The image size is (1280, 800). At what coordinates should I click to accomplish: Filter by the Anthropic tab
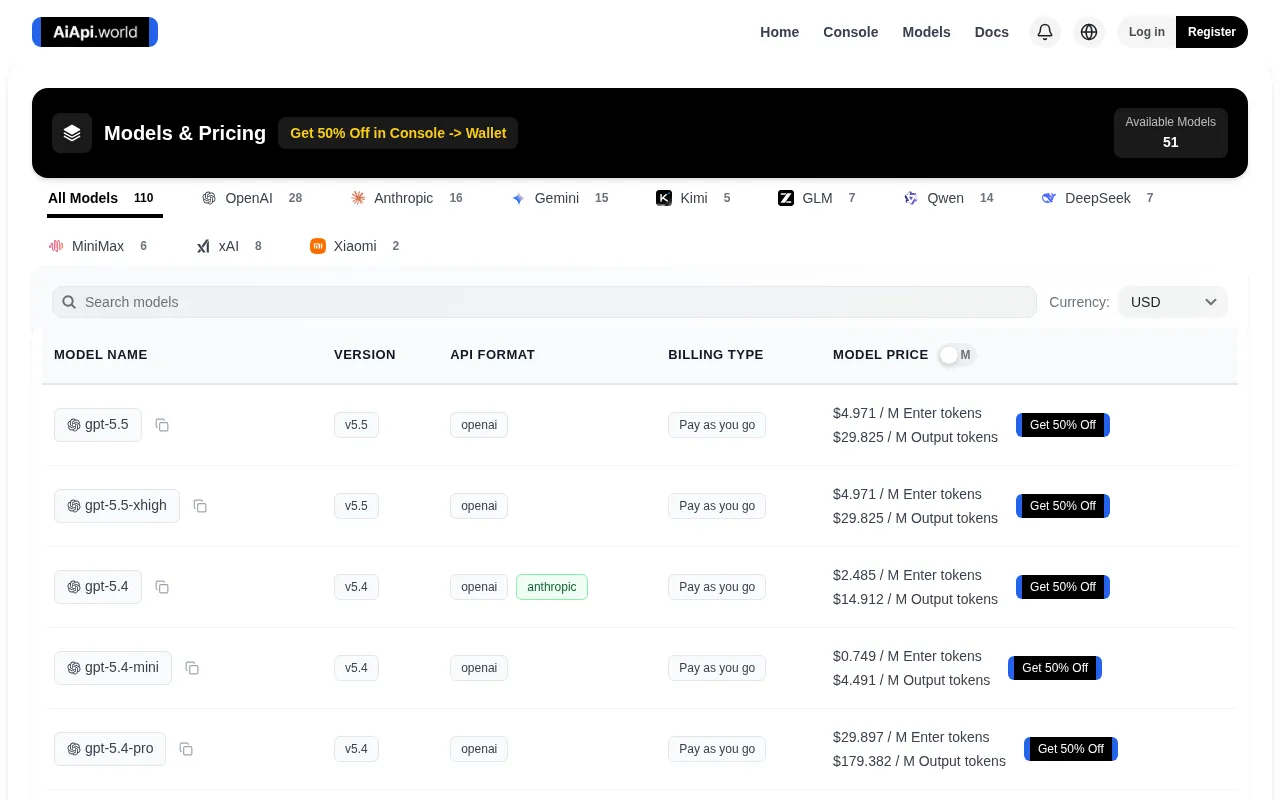coord(407,198)
